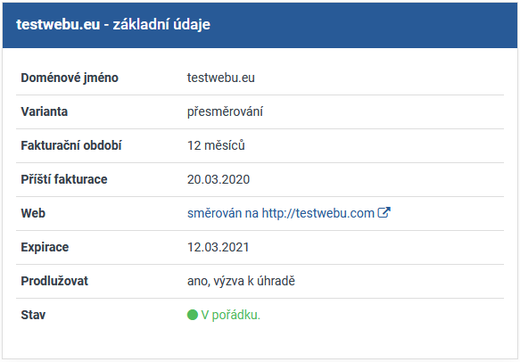Click the 'Stav' row label
520x362 pixels.
(33, 315)
